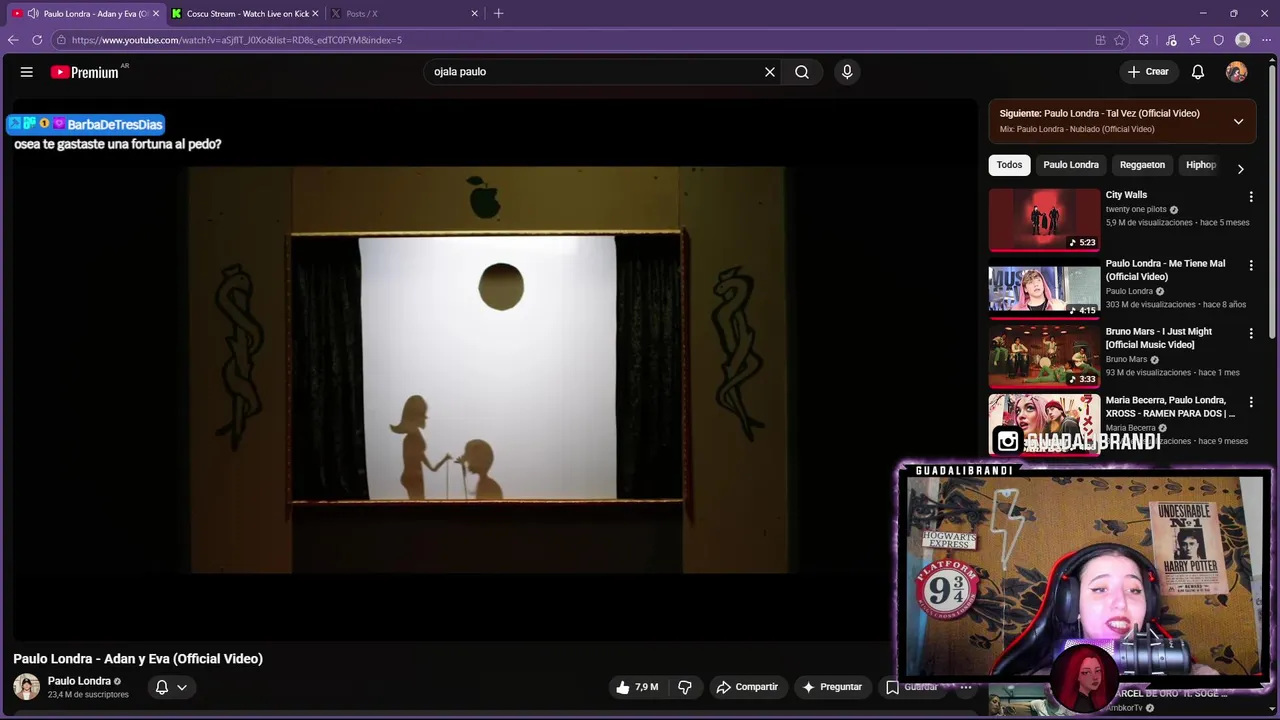Select the Hiphop filter chip
This screenshot has width=1280, height=720.
point(1201,165)
